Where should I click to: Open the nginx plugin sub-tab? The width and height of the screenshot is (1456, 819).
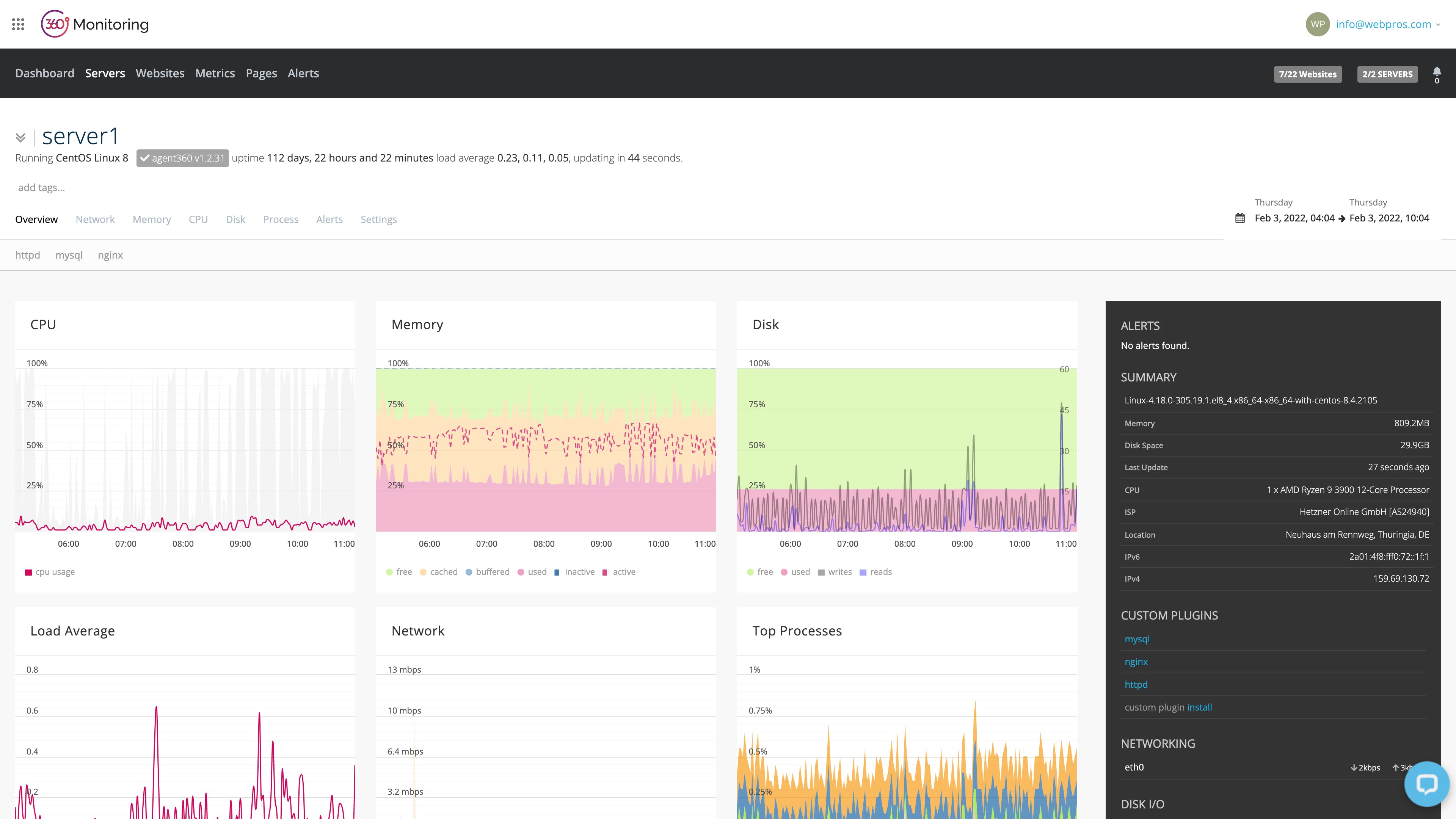110,255
